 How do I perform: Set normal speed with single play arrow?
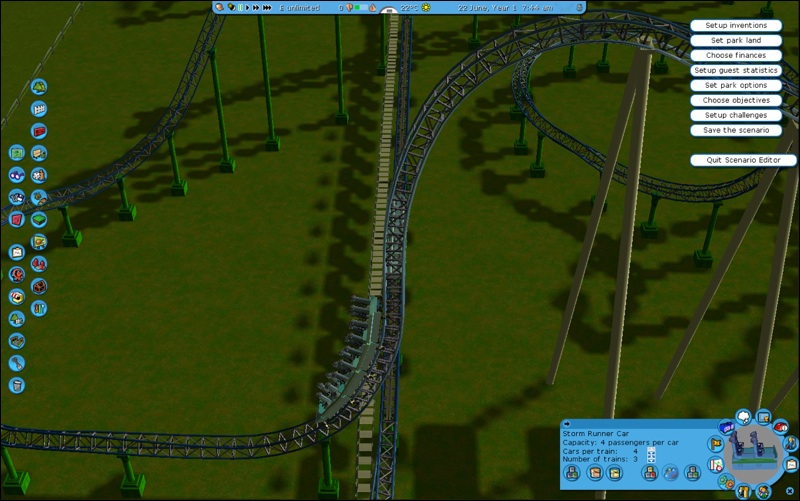point(247,8)
